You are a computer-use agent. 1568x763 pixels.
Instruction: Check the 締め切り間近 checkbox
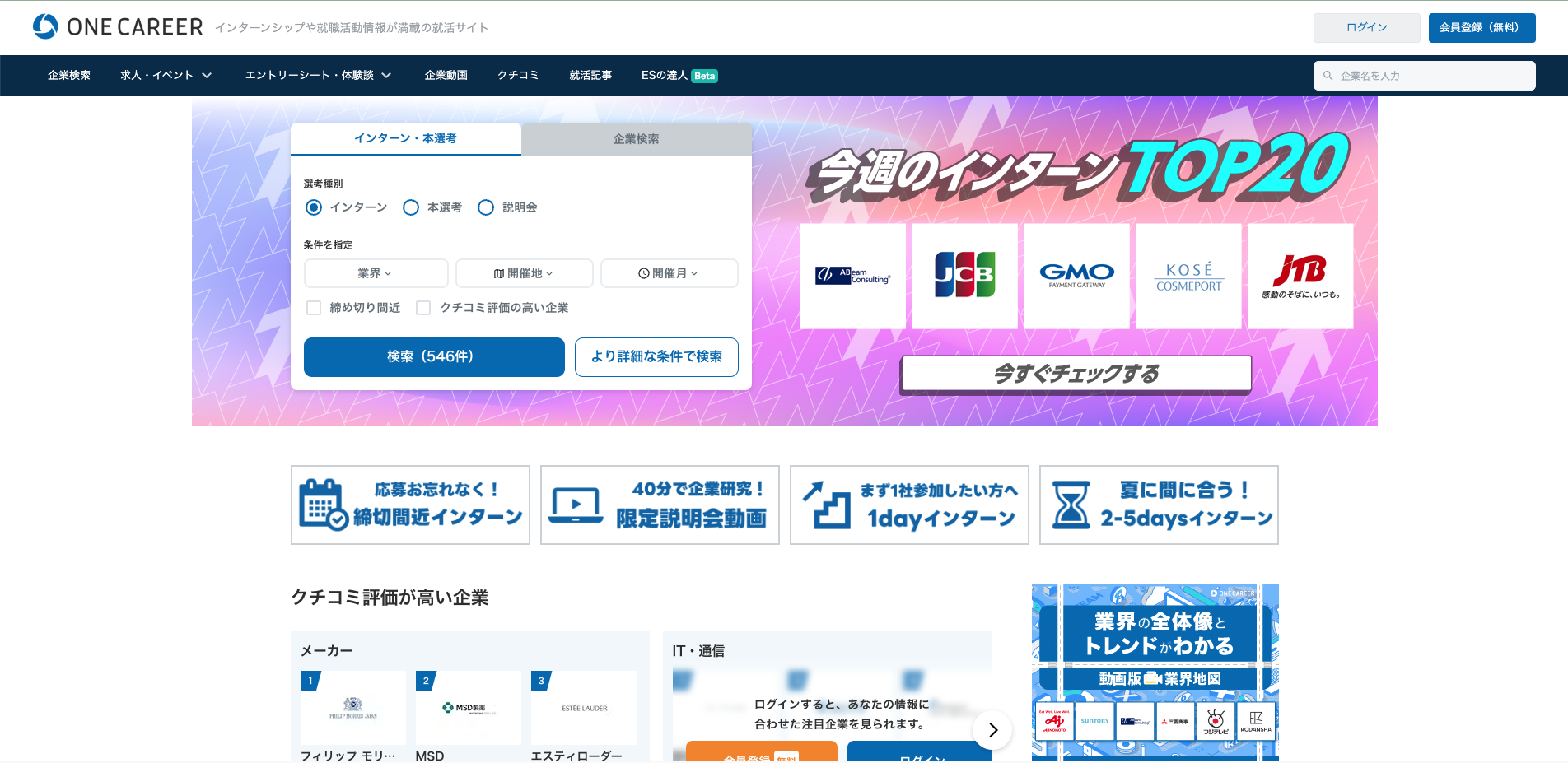314,308
